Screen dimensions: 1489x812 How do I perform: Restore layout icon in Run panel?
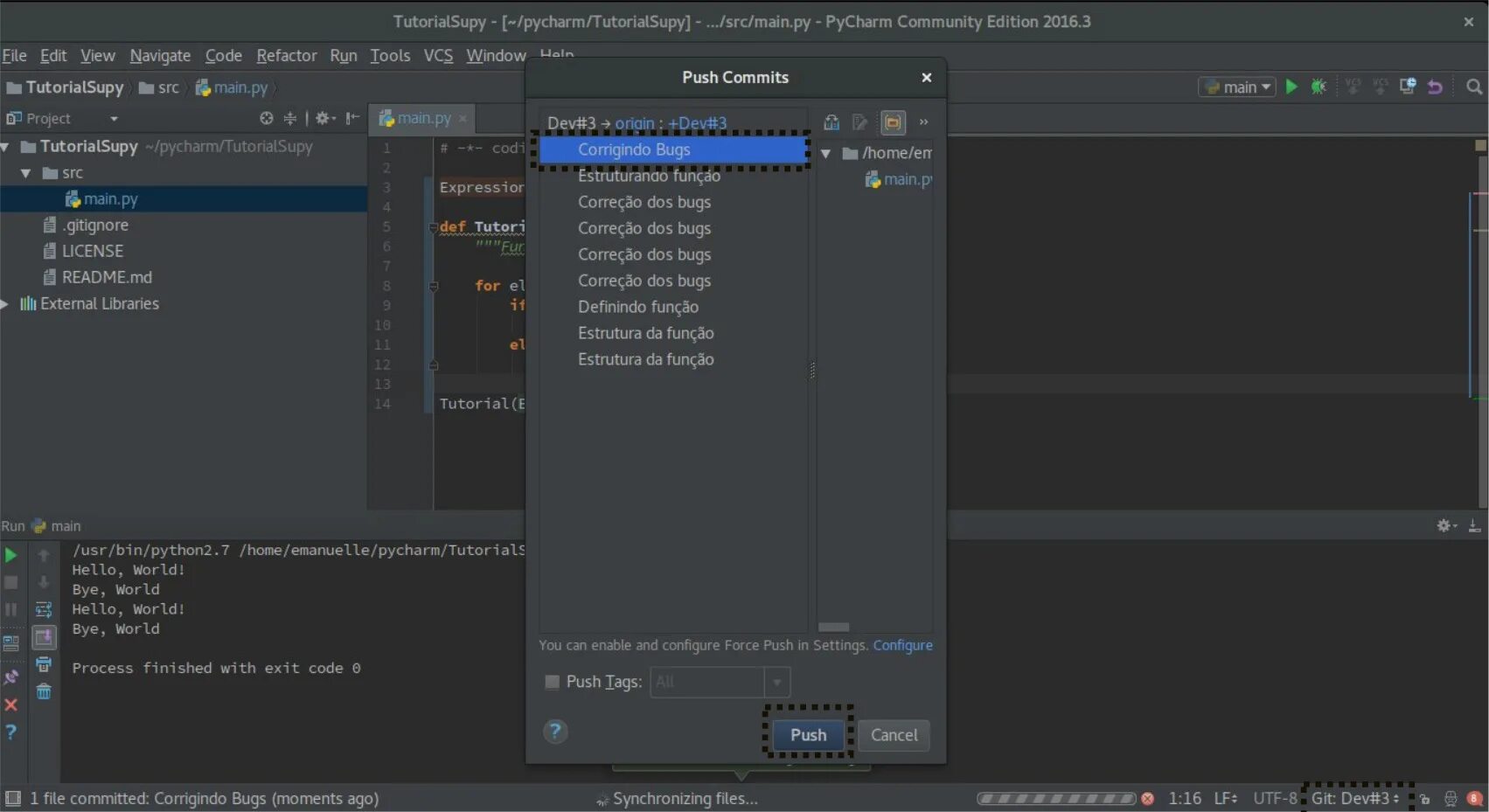11,644
